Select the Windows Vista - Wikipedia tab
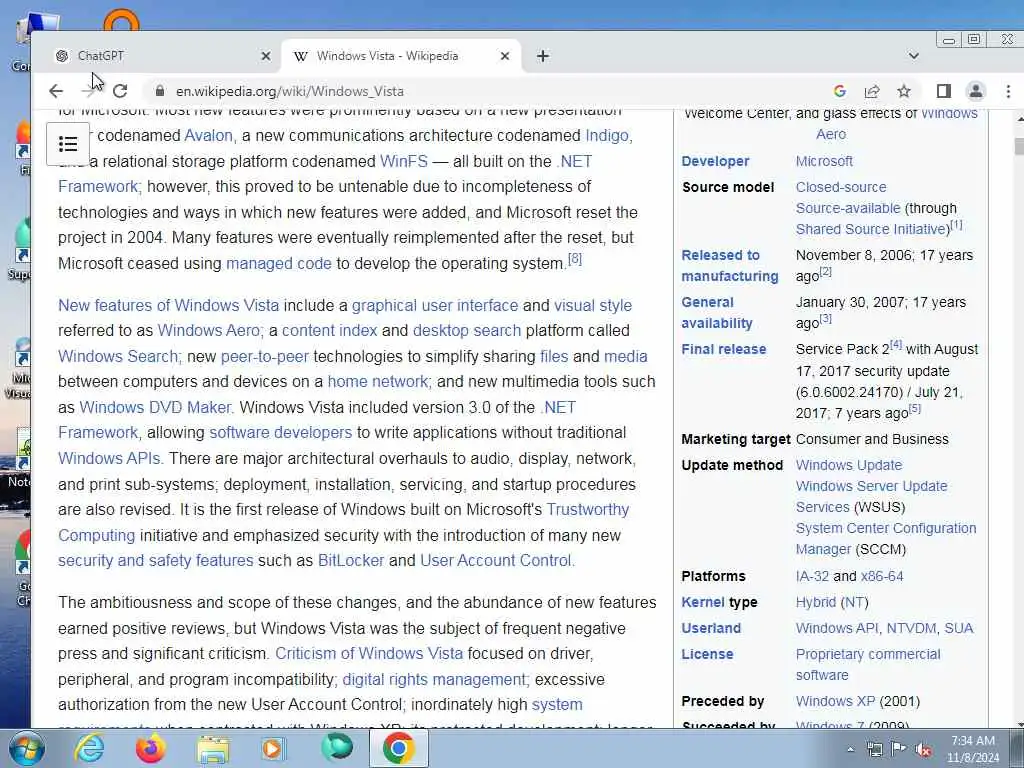 tap(401, 56)
